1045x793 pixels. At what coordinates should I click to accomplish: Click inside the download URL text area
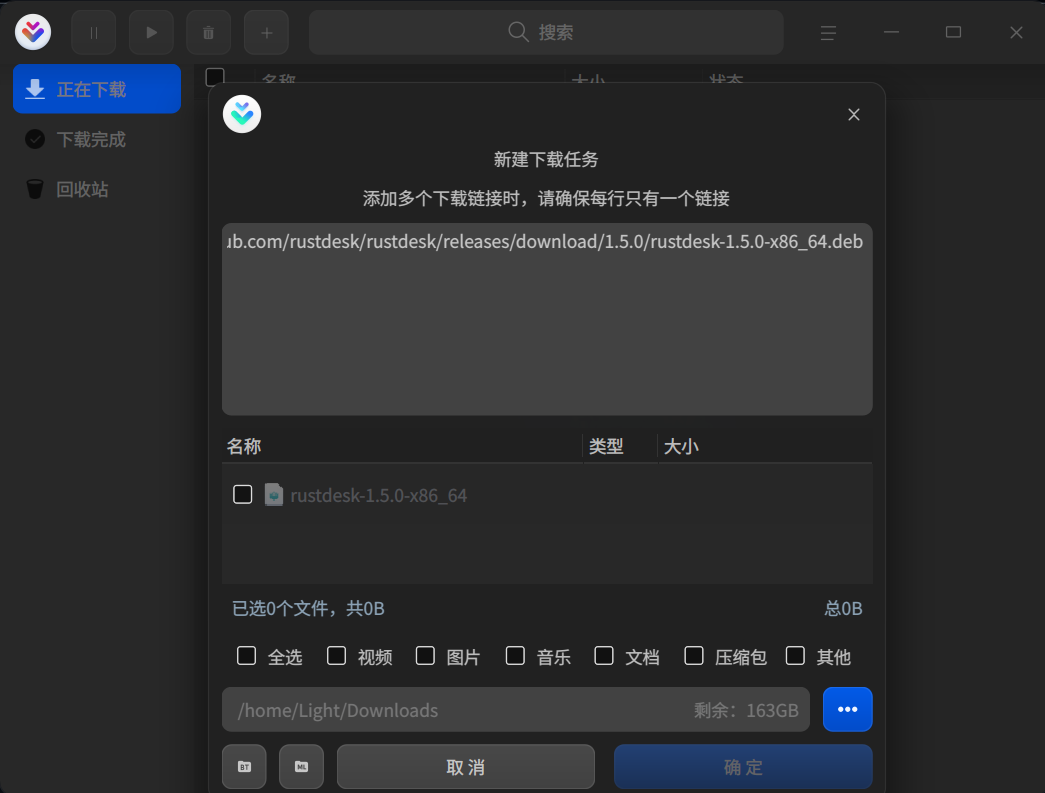(x=547, y=319)
